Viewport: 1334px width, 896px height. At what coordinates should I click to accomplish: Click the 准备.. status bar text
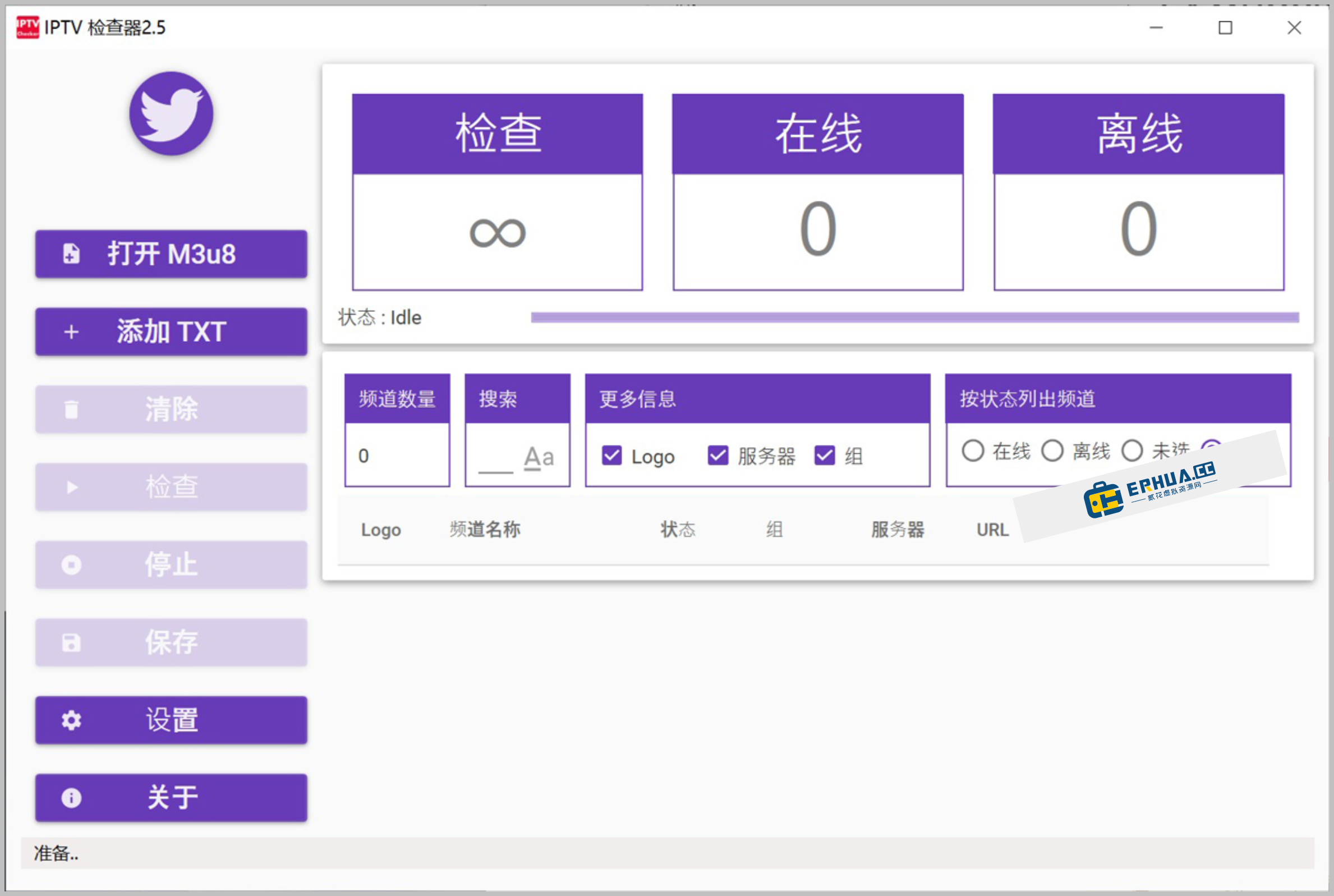pyautogui.click(x=56, y=853)
